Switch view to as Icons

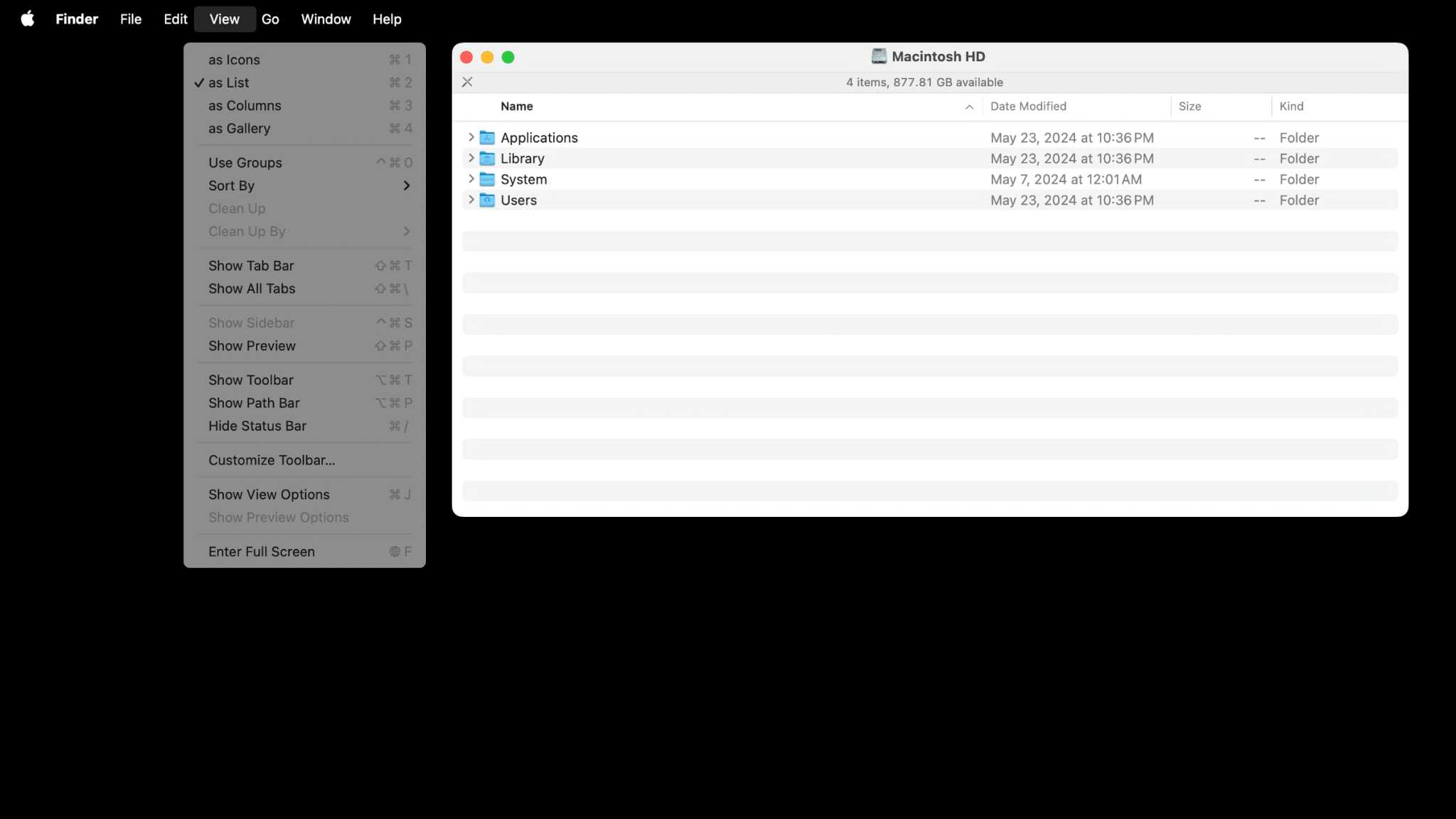coord(234,60)
